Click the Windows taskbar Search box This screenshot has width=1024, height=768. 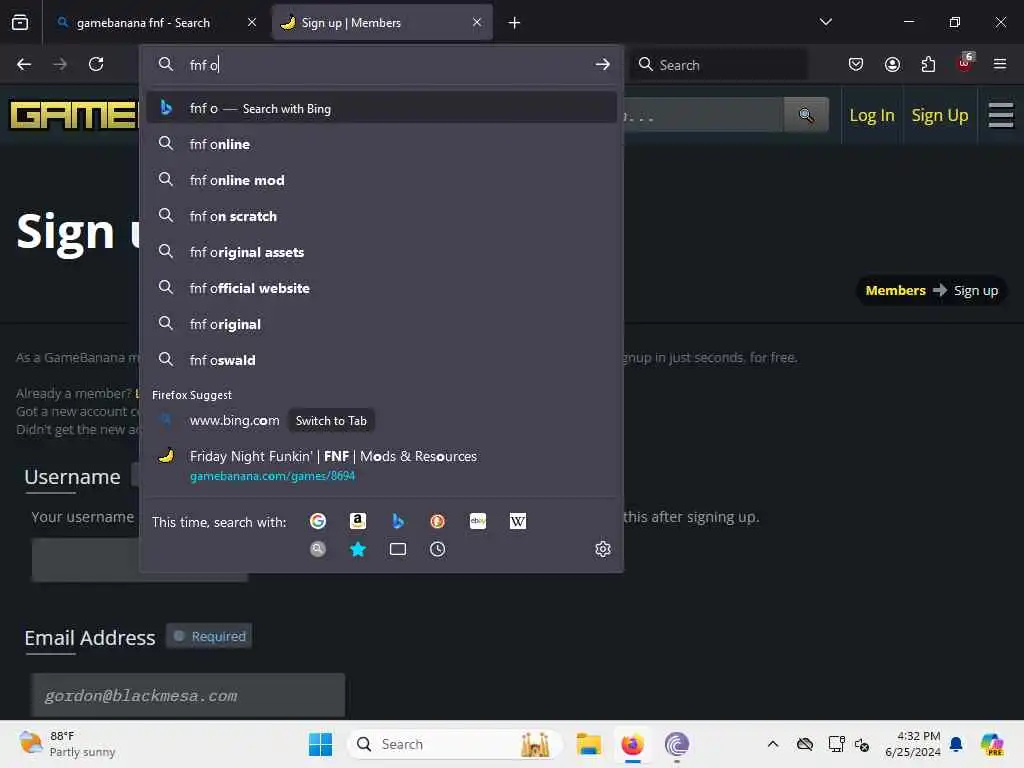click(x=455, y=744)
